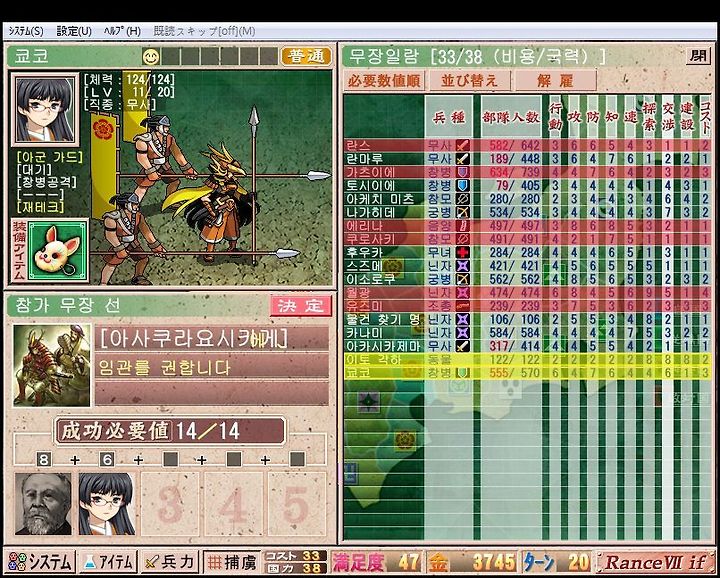Click the sword icon in 란스's row
The width and height of the screenshot is (720, 578).
pos(462,146)
